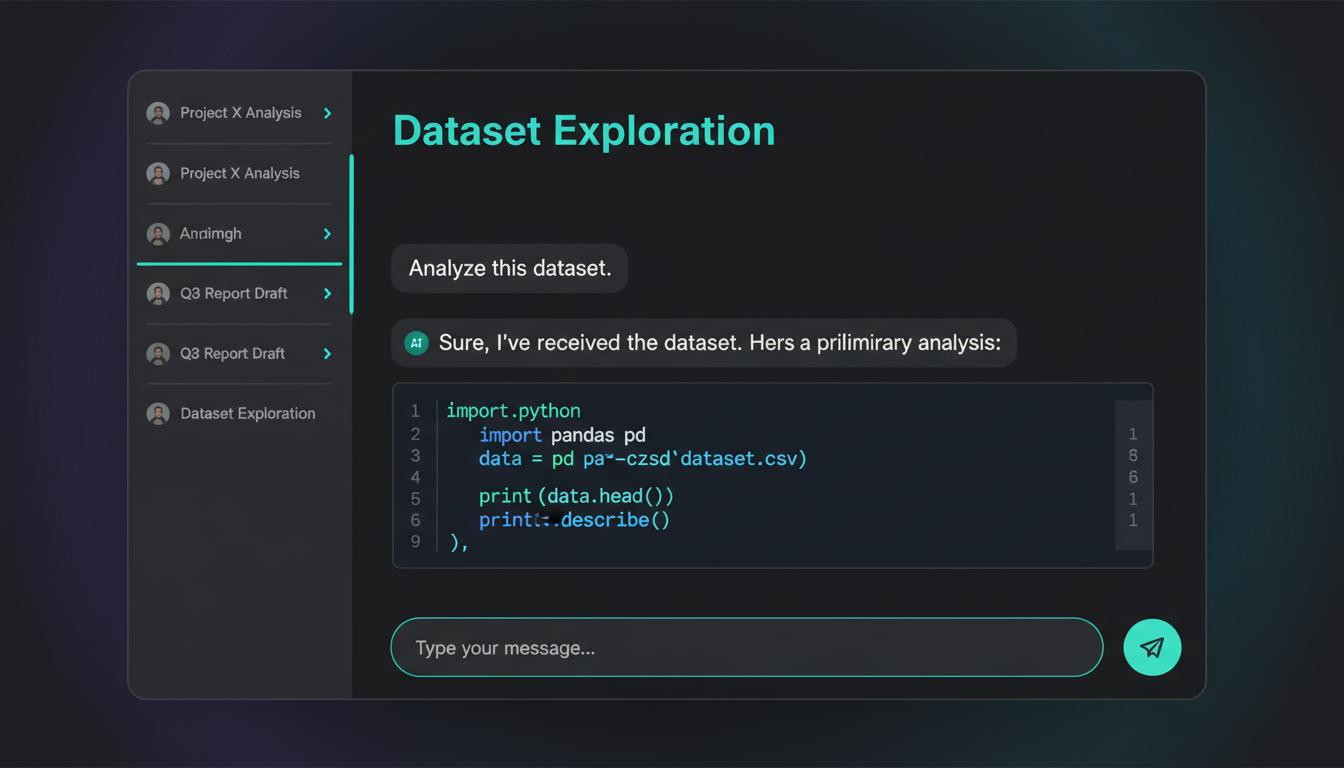The width and height of the screenshot is (1344, 768).
Task: Click the message input field
Action: (x=746, y=647)
